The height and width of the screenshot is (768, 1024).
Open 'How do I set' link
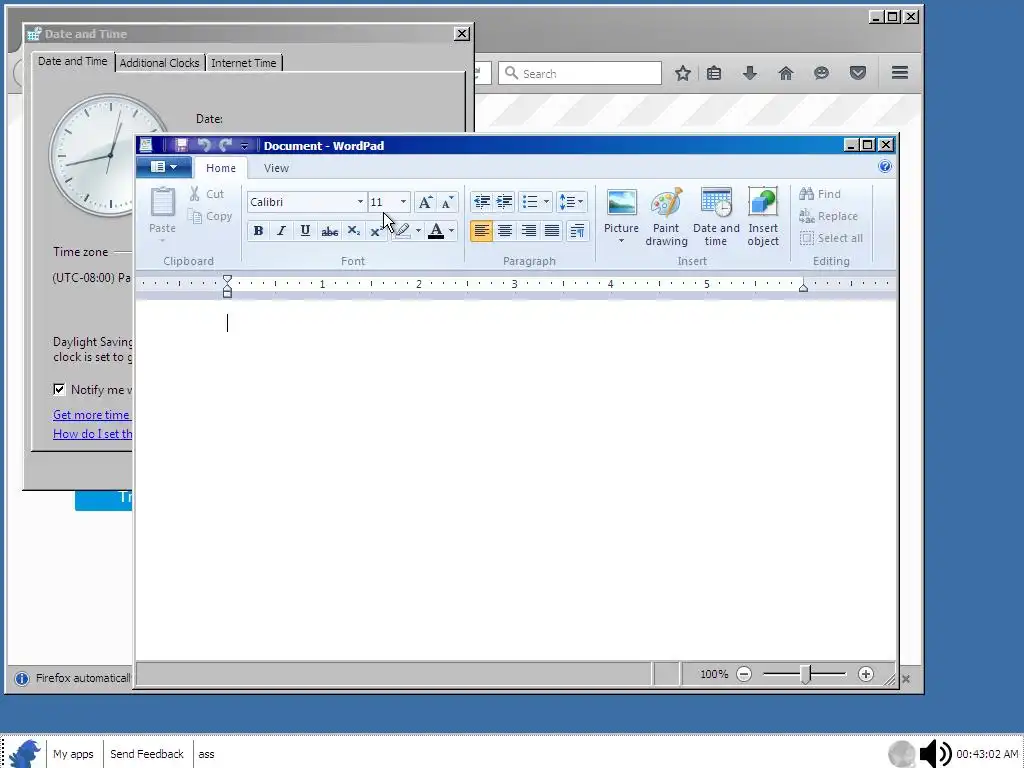click(93, 434)
